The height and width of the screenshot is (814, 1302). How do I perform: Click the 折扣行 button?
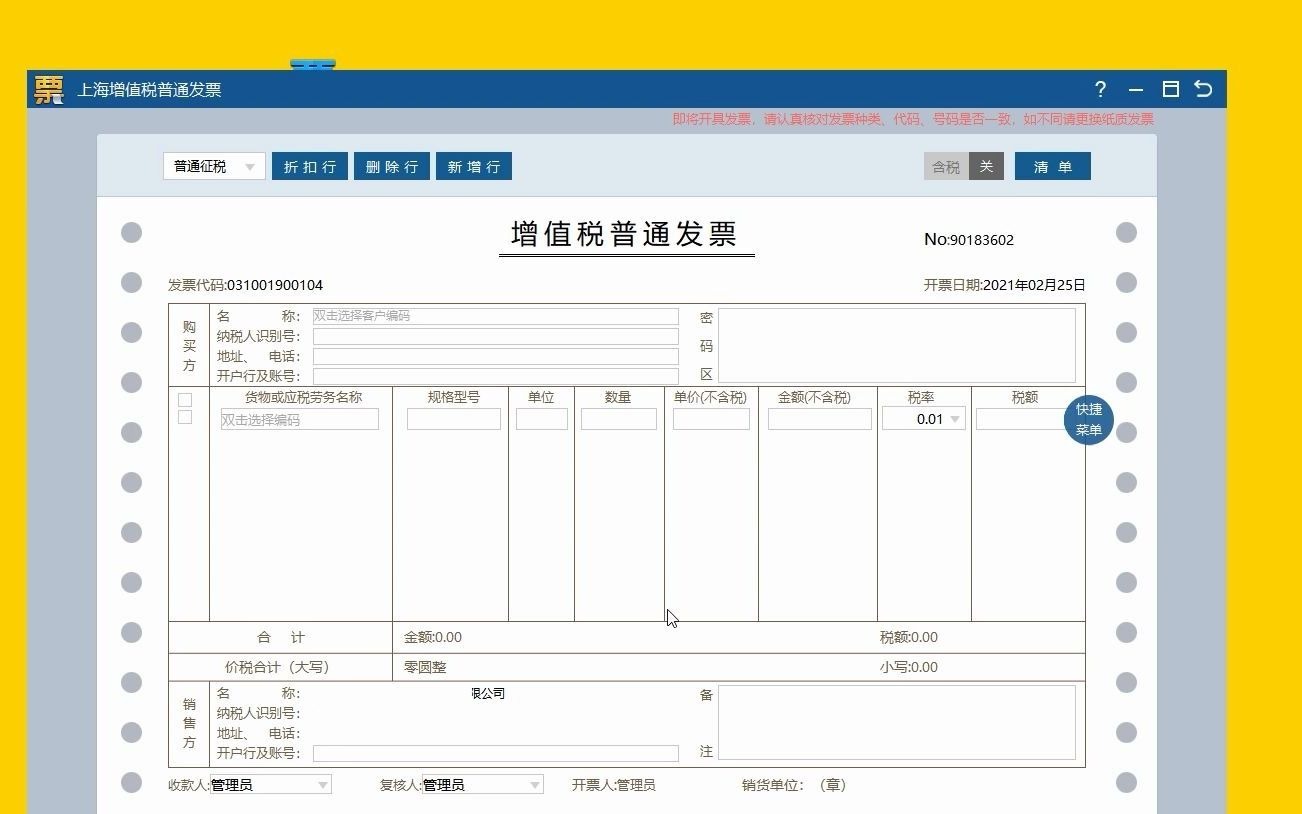(x=310, y=166)
